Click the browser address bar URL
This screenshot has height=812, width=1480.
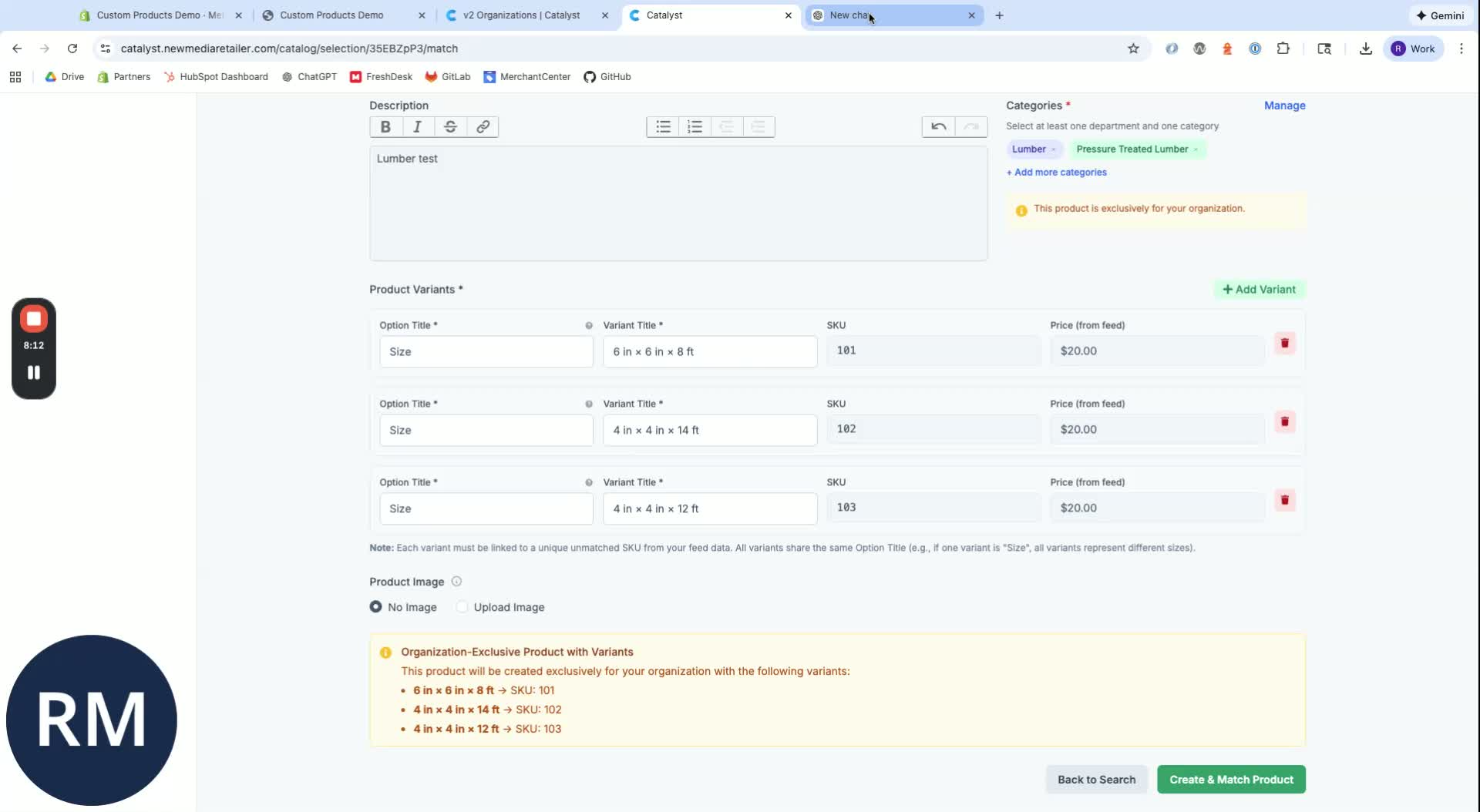(289, 49)
